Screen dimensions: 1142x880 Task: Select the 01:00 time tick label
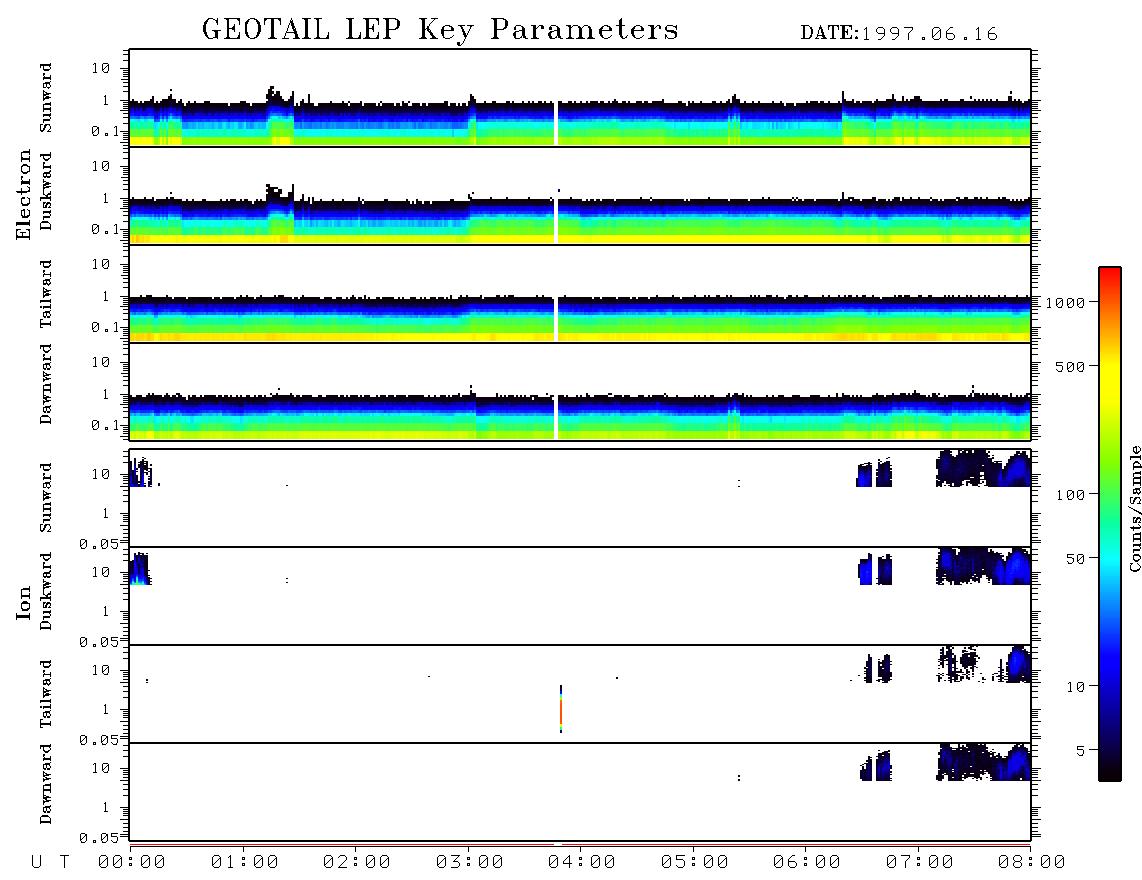(x=245, y=862)
